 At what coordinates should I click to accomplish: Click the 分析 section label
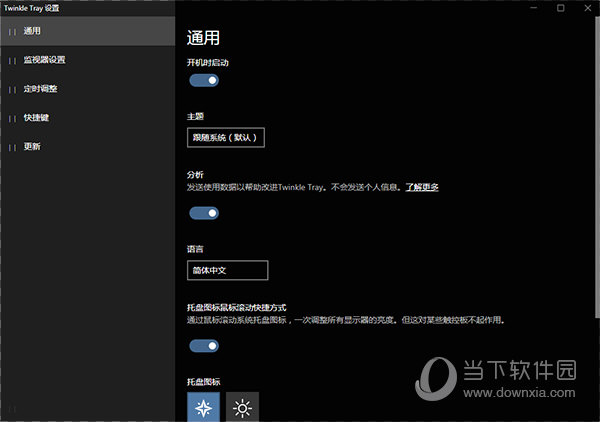(195, 175)
